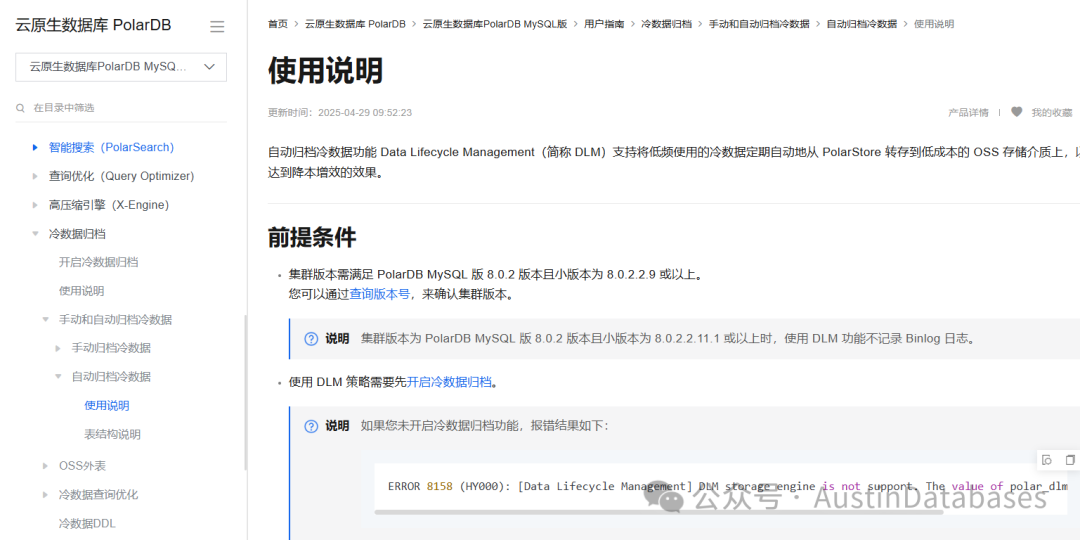
Task: Select 冷数据归档 in the sidebar tree
Action: click(77, 234)
